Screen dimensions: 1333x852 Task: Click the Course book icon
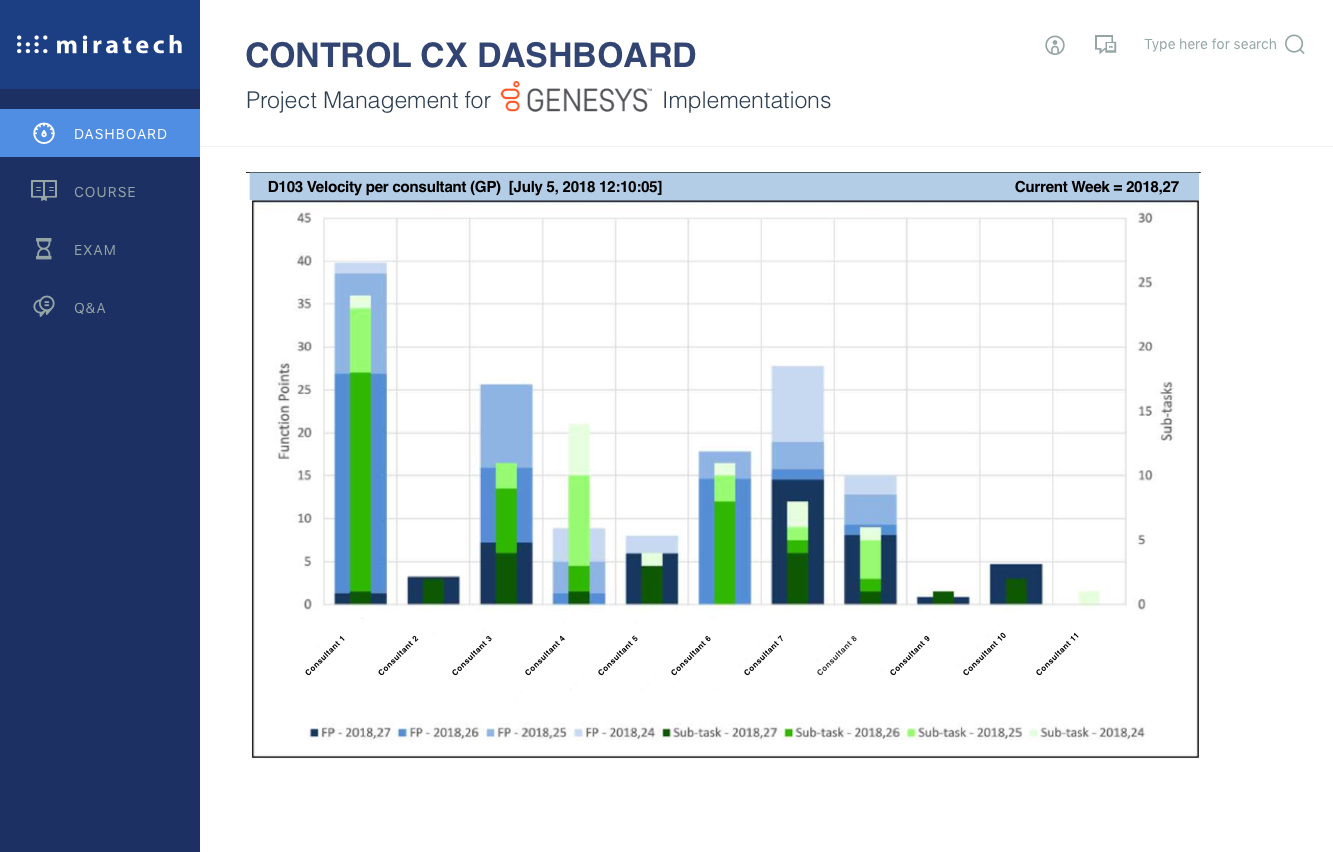(x=44, y=191)
